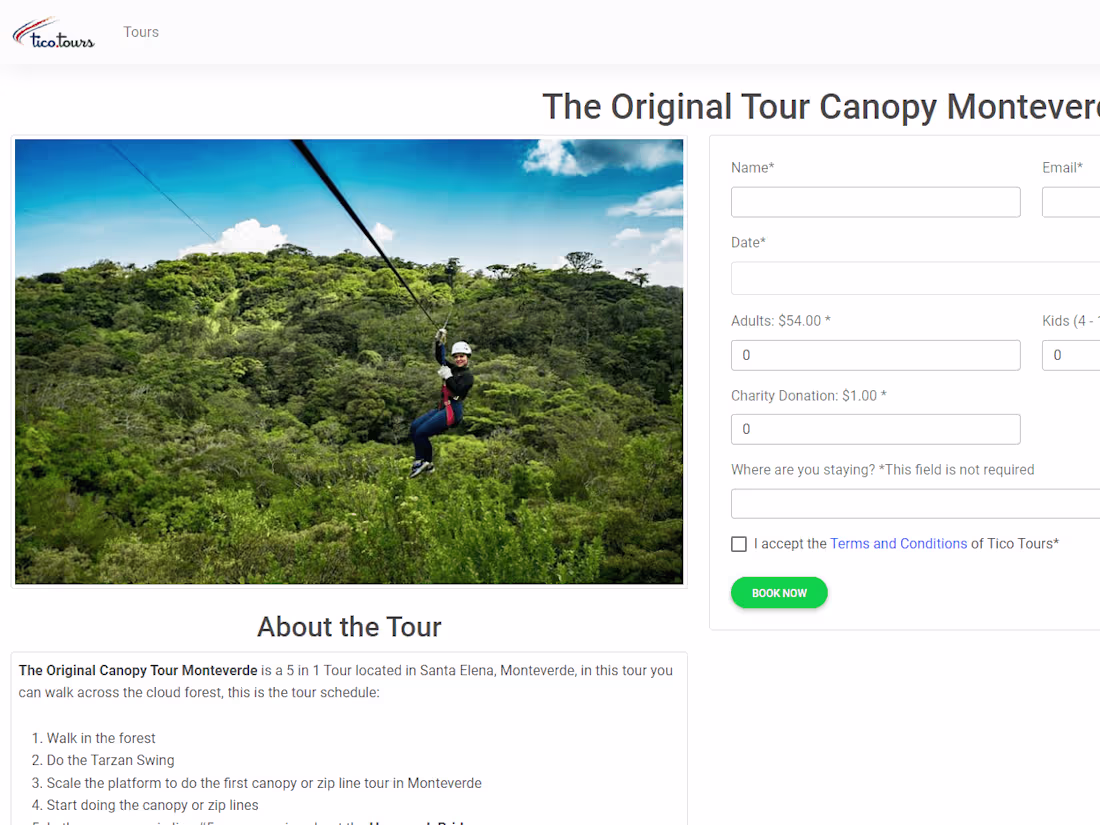Click the 'Do the Tarzan Swing' list item

coord(110,760)
